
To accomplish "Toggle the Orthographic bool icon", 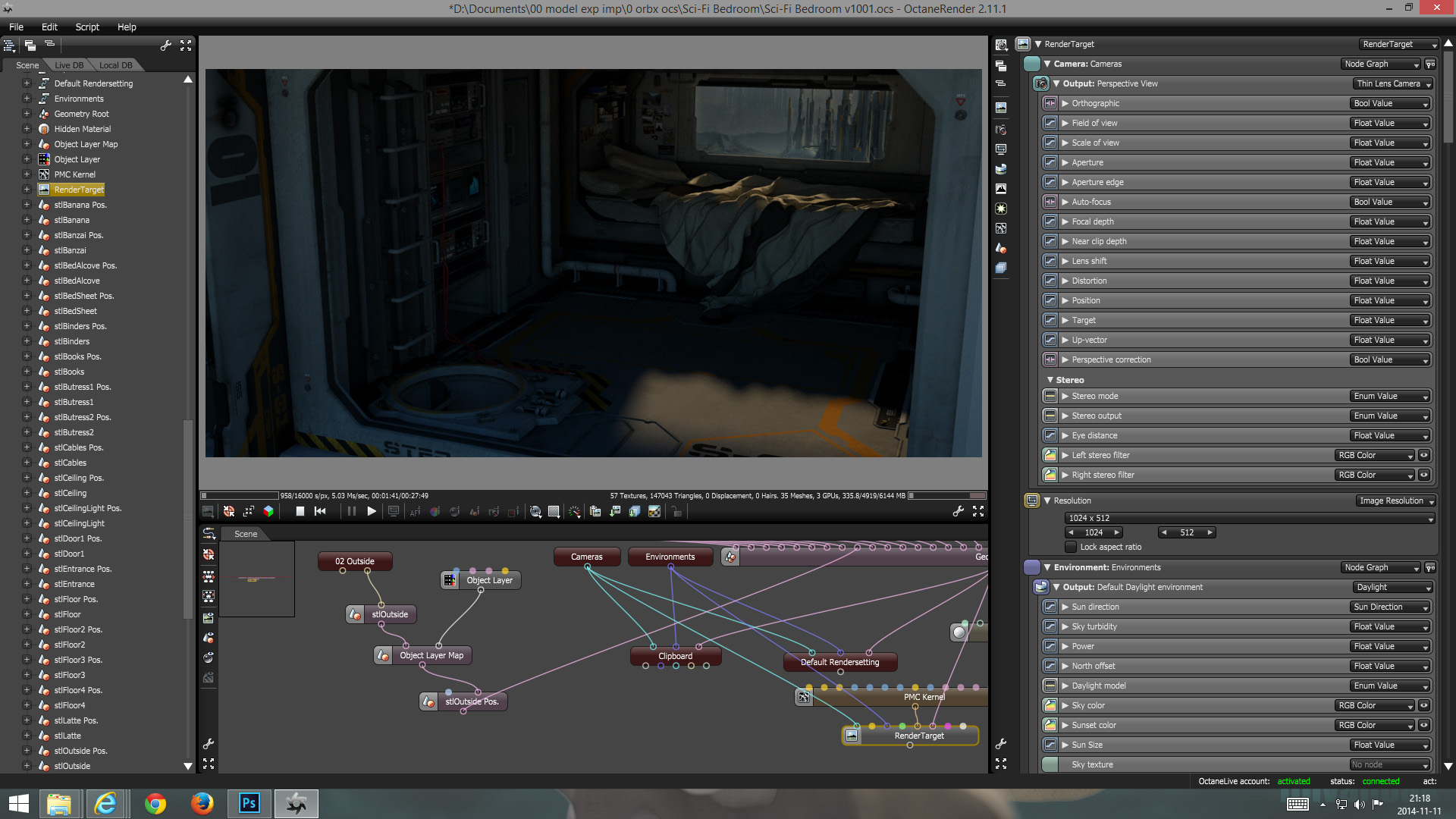I will tap(1050, 103).
